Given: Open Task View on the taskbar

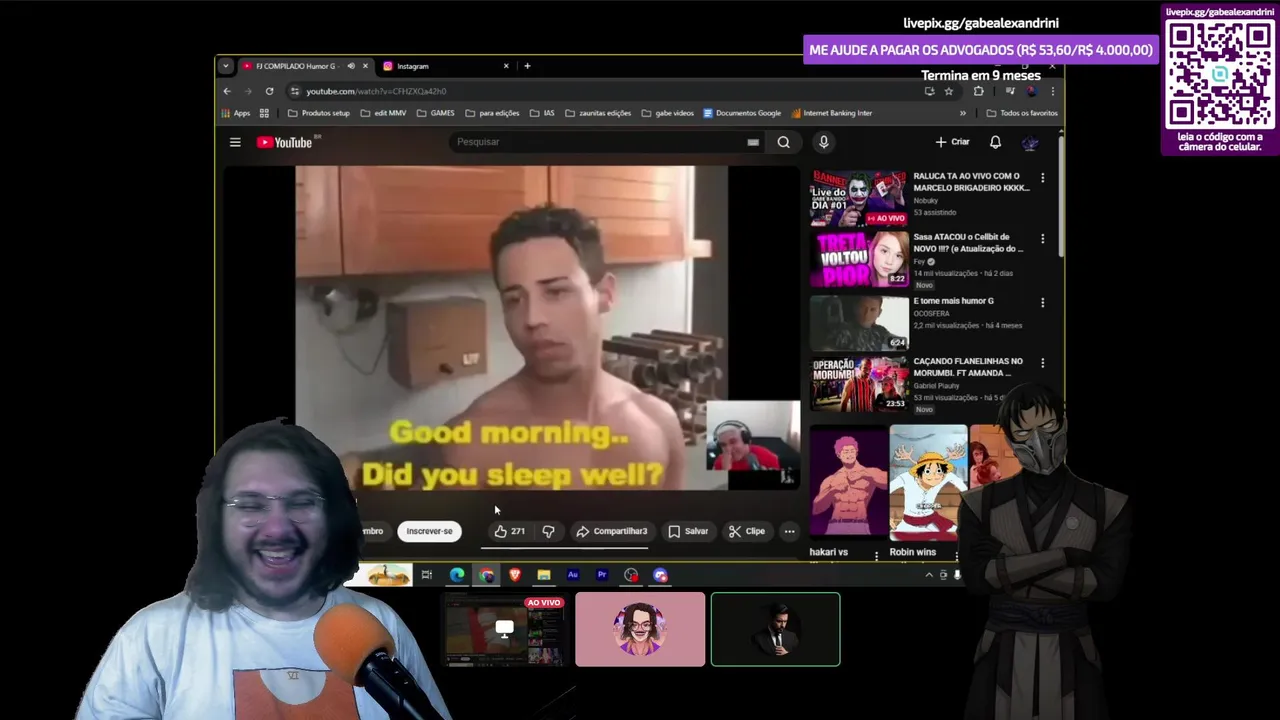Looking at the screenshot, I should click(427, 575).
